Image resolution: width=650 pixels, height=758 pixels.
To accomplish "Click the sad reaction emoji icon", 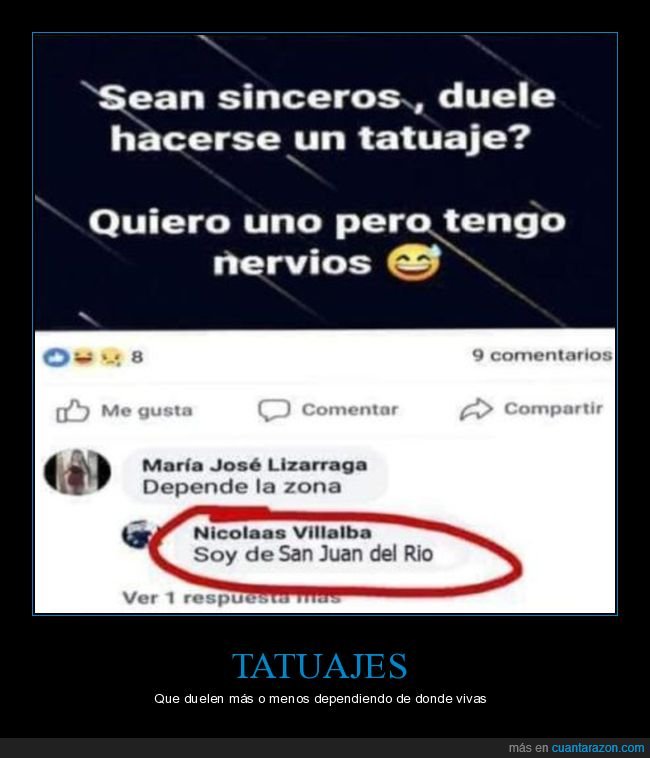I will (x=112, y=358).
